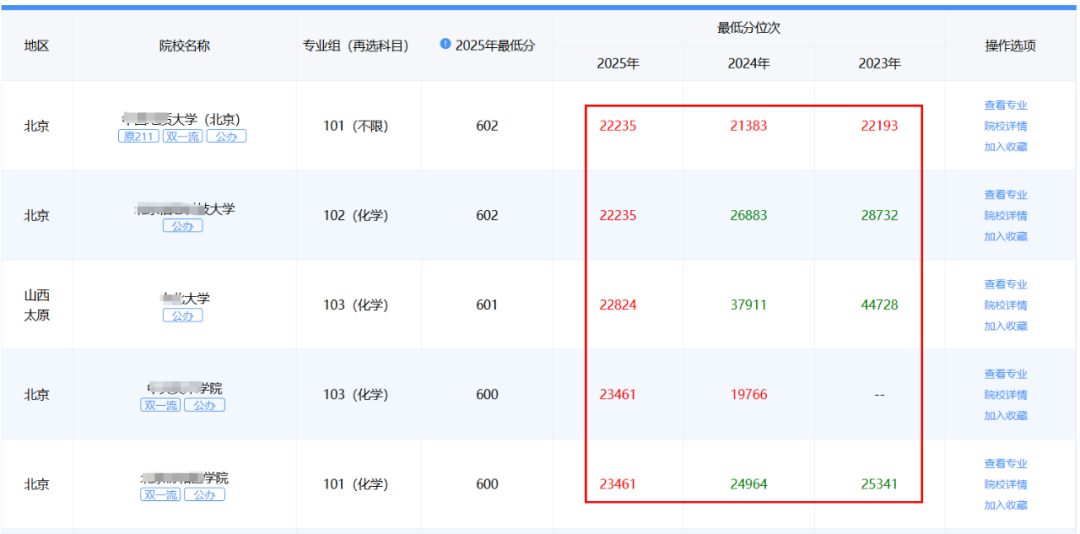This screenshot has width=1080, height=534.
Task: Open 院校详情 in the 24964 row
Action: pos(1006,484)
